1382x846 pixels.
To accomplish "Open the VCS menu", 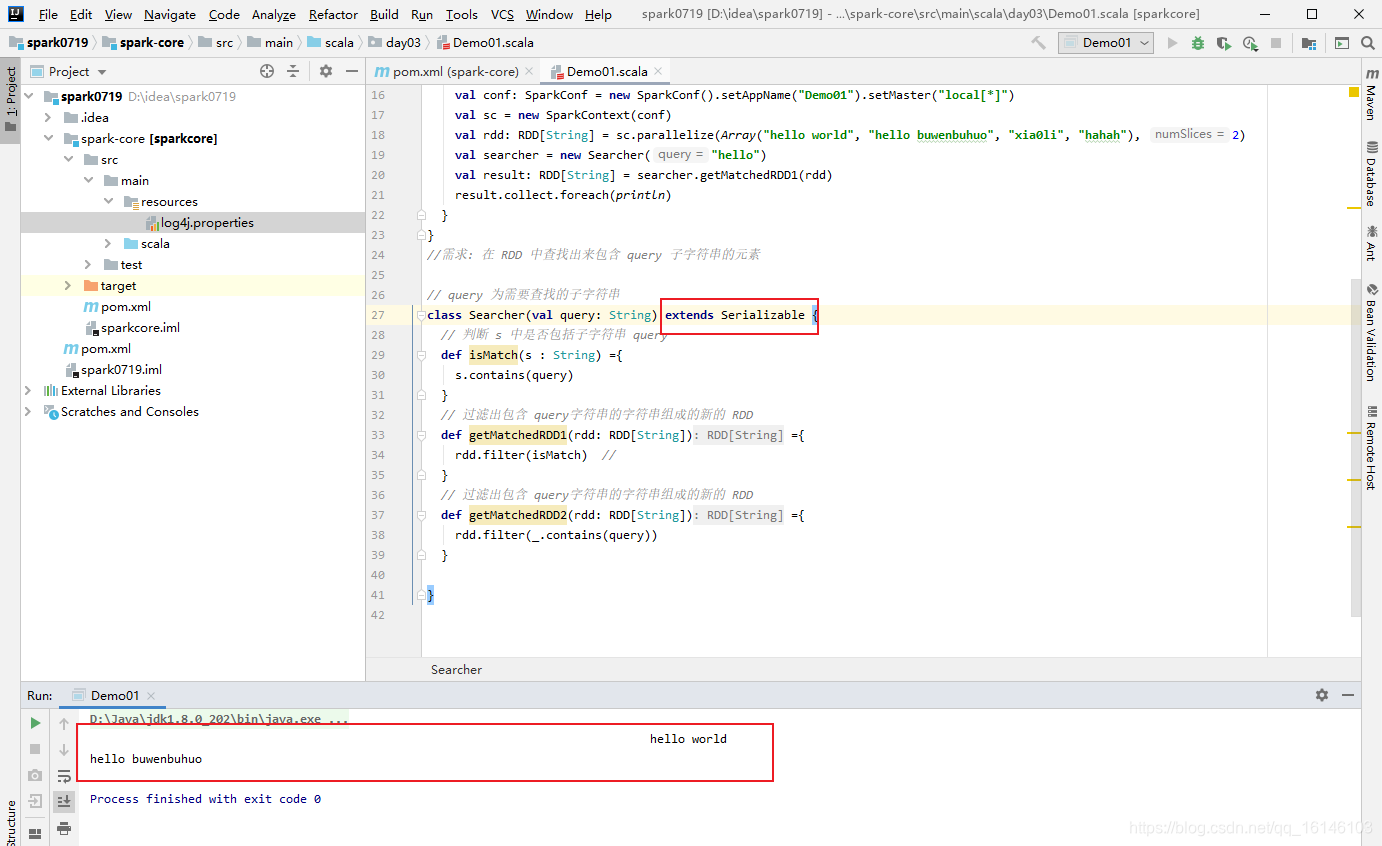I will 502,14.
